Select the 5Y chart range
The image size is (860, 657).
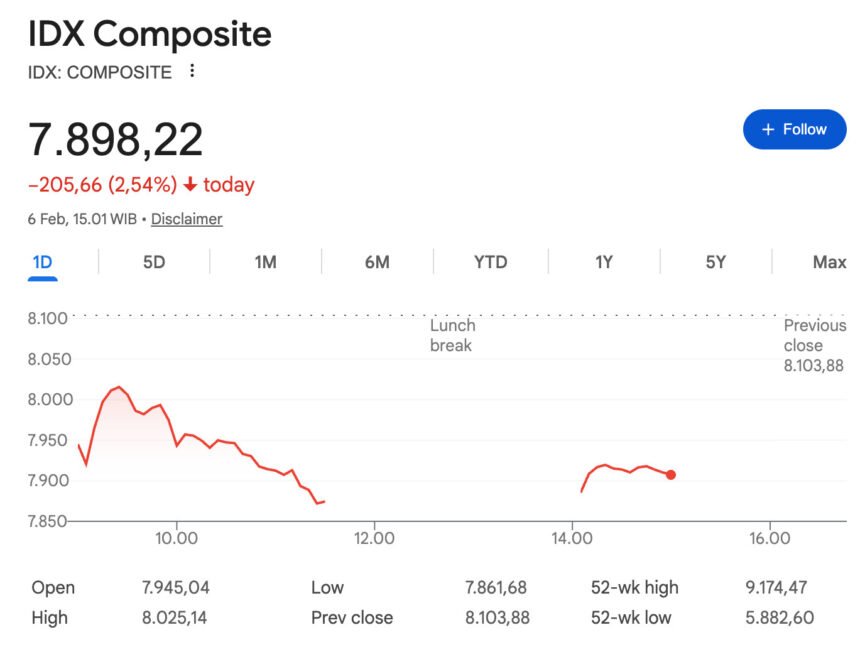click(x=714, y=261)
